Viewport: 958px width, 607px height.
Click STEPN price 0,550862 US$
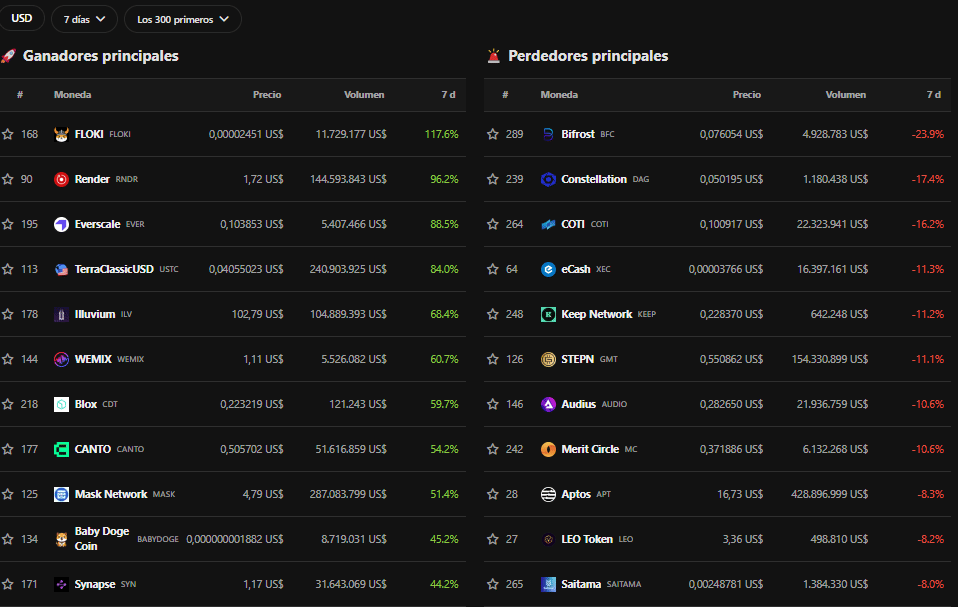click(731, 359)
